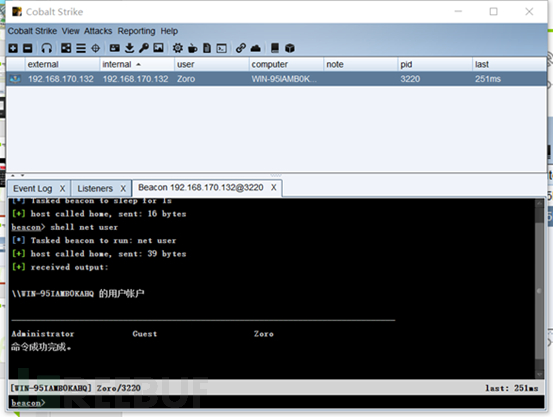
Task: Click the chain link host file icon
Action: tap(241, 48)
